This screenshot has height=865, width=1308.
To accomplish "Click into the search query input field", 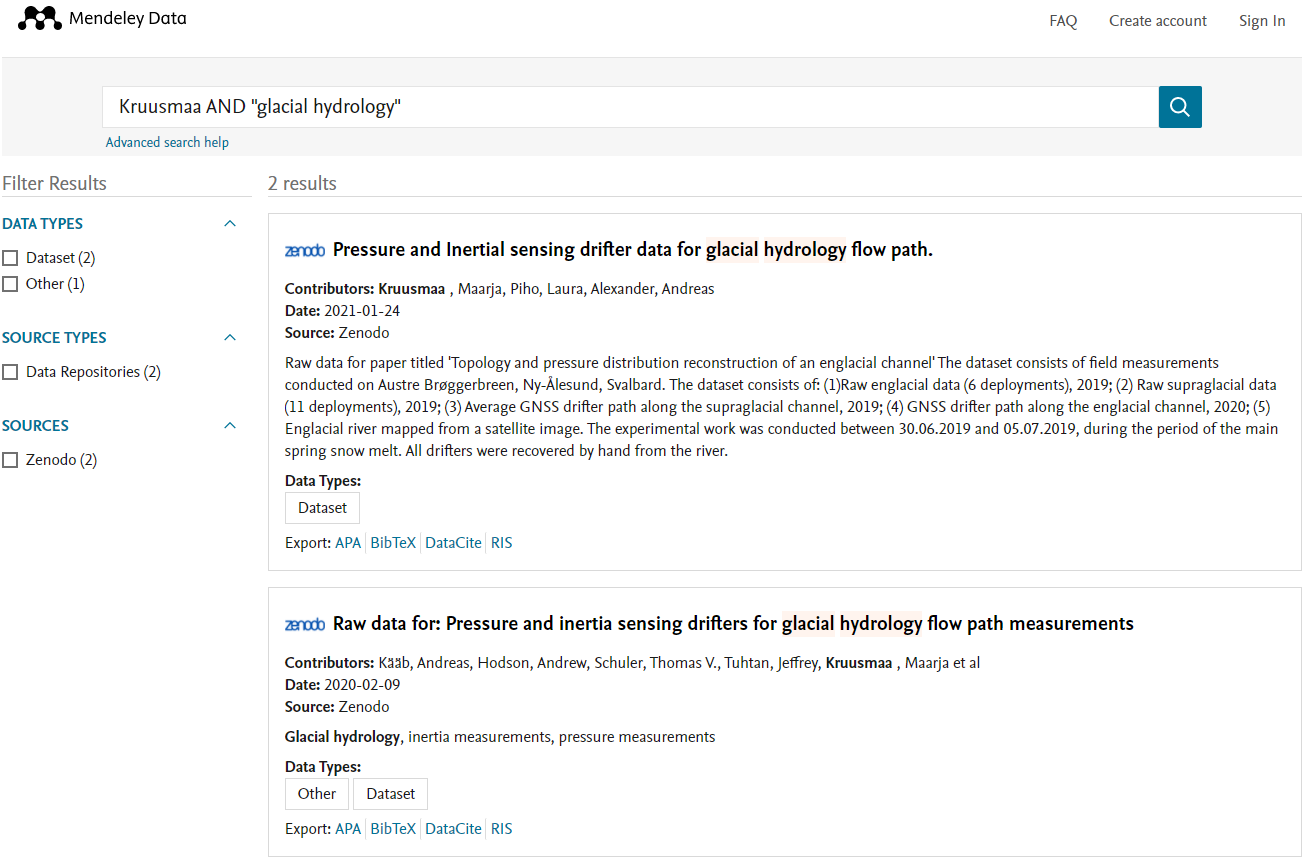I will tap(630, 107).
